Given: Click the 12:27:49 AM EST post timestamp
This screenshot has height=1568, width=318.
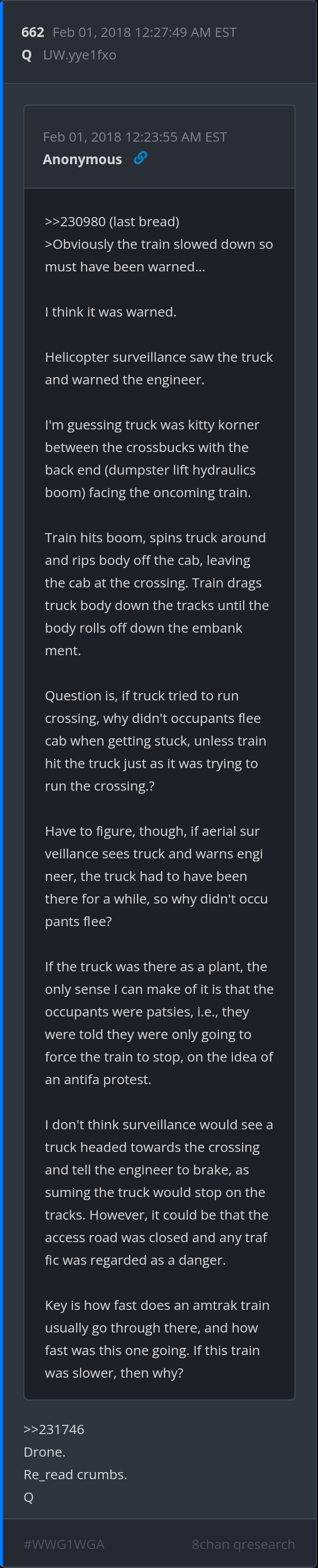Looking at the screenshot, I should (144, 32).
